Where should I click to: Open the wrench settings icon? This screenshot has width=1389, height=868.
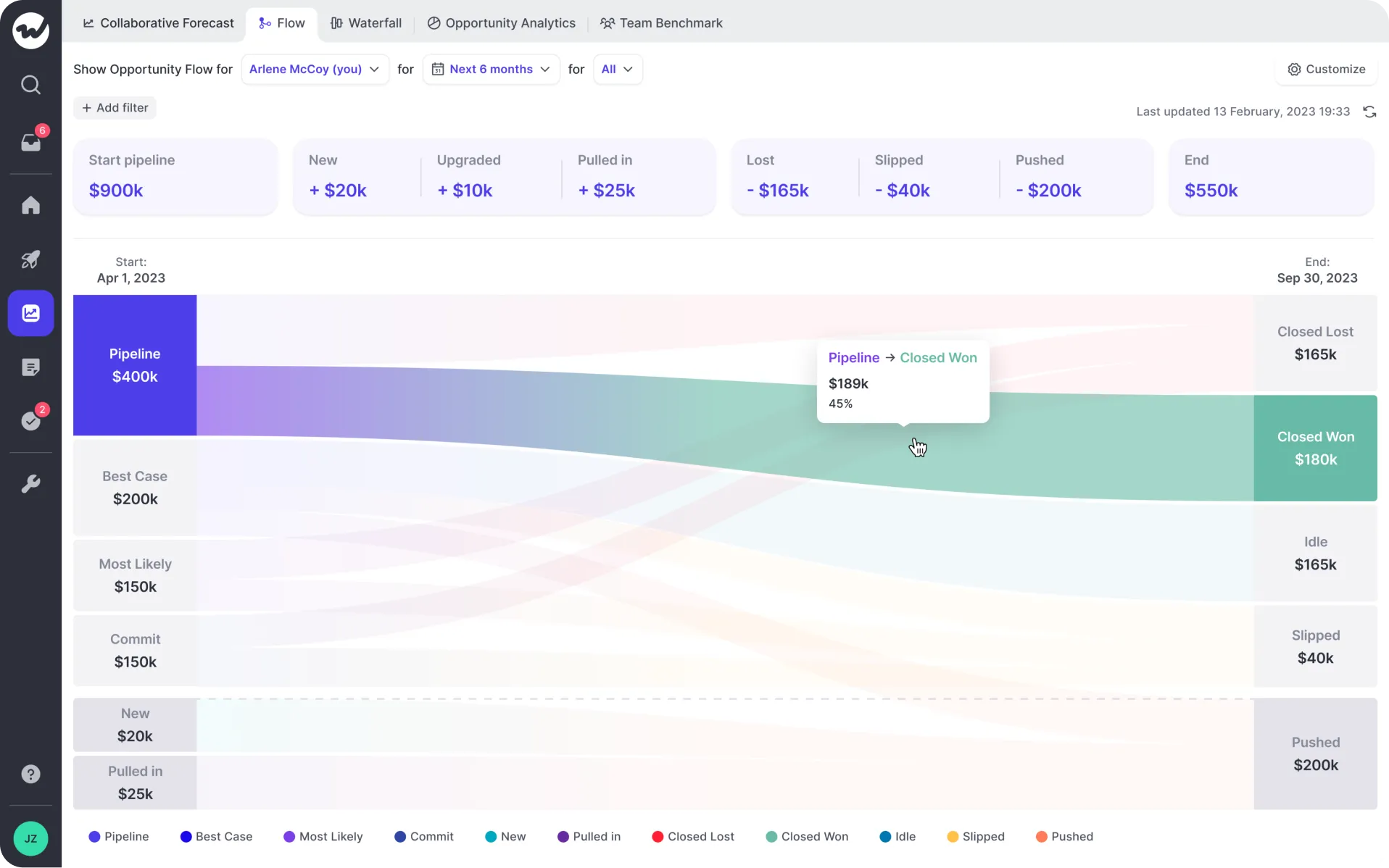(x=31, y=483)
